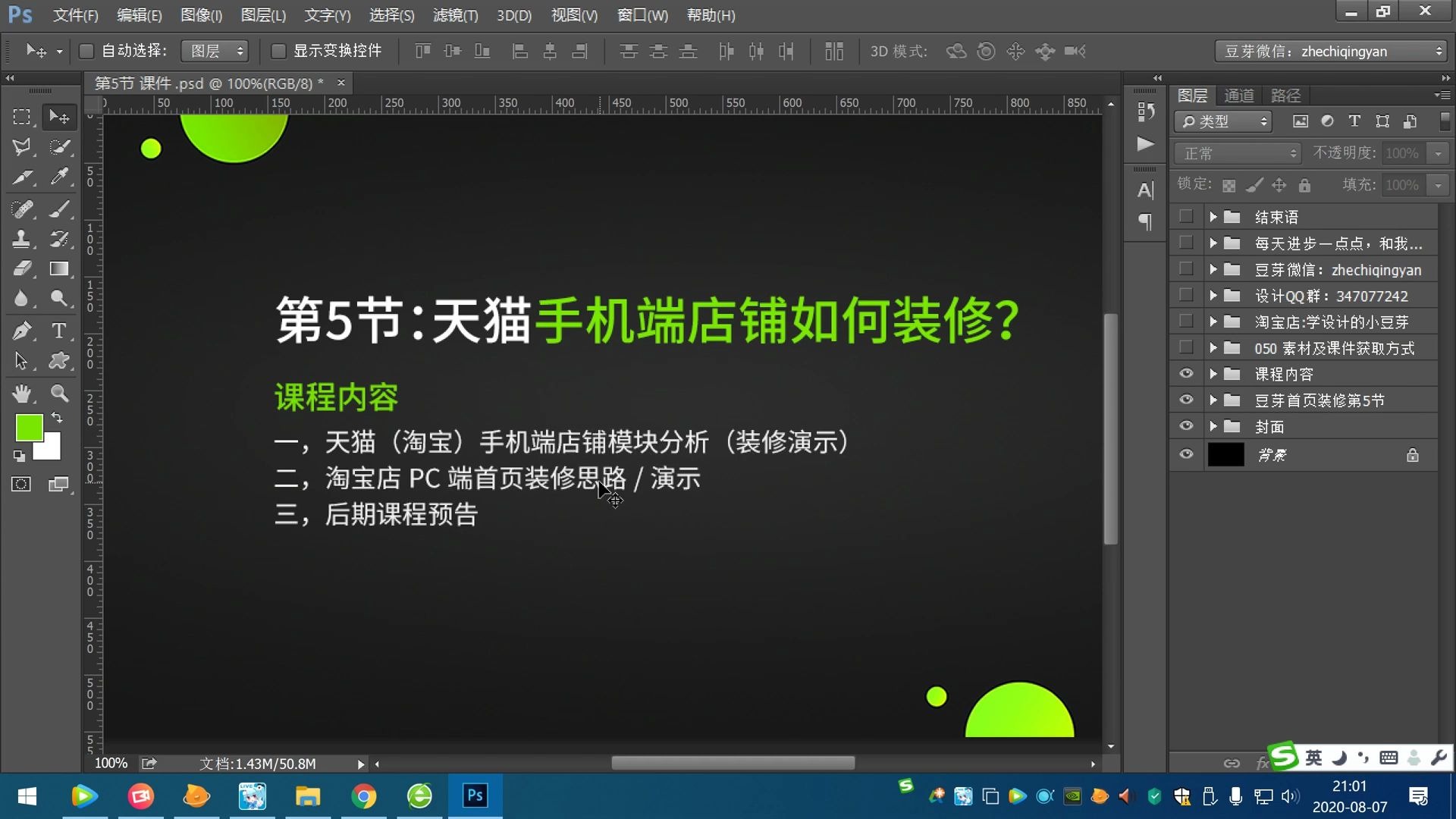Toggle Quick Mask mode
The width and height of the screenshot is (1456, 819).
point(21,485)
